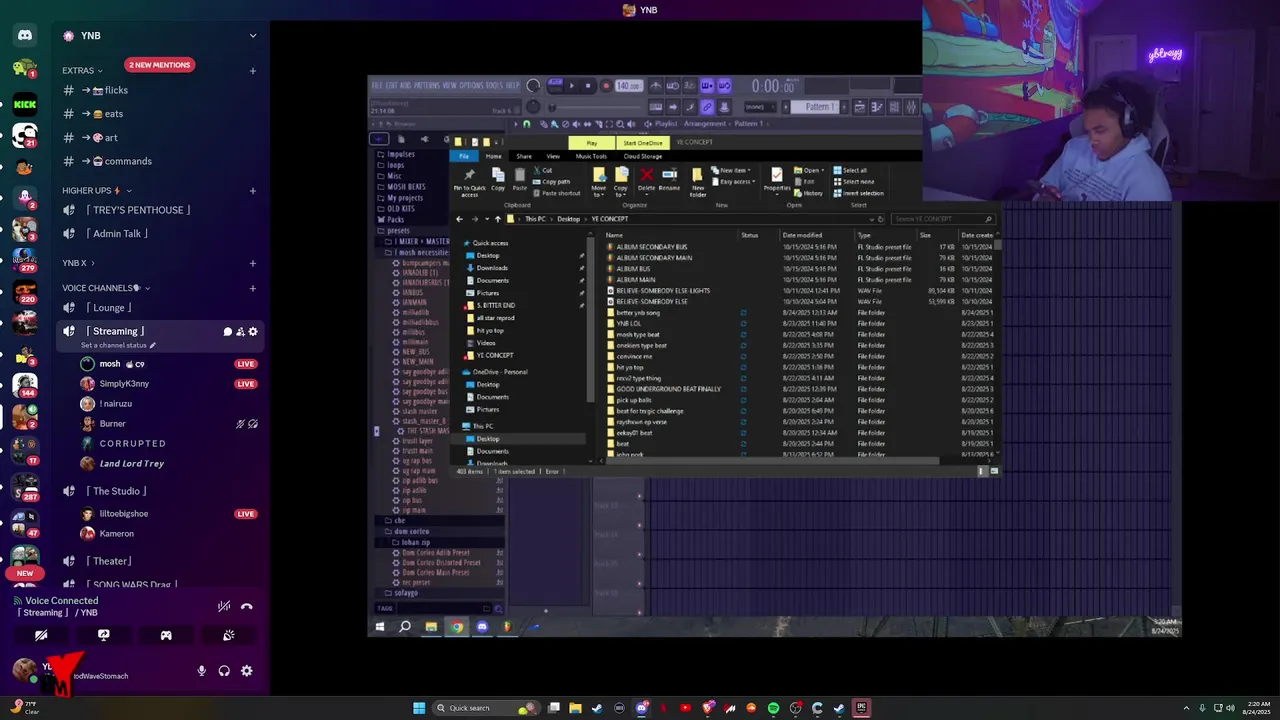Click New folder in streamed Explorer ribbon
Viewport: 1280px width, 720px height.
tap(697, 182)
